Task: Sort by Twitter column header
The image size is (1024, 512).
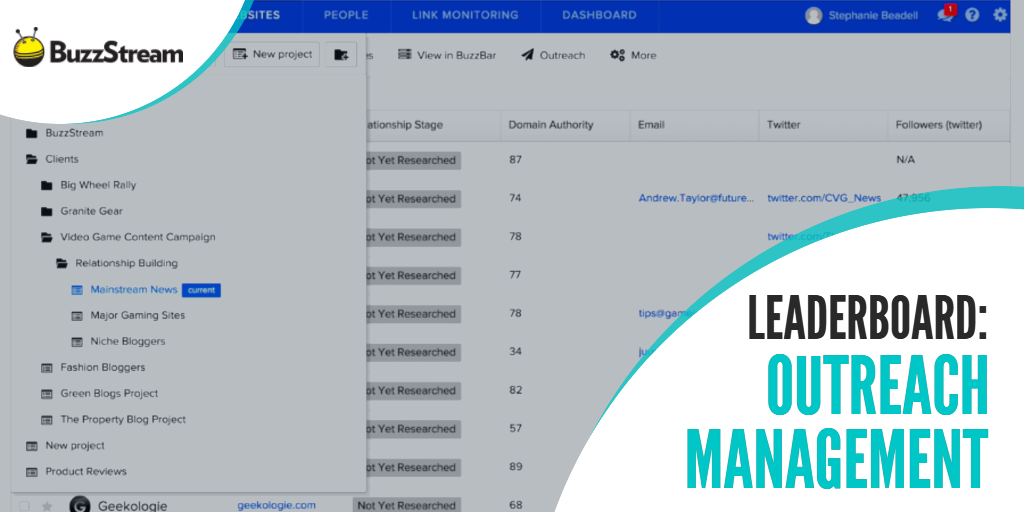Action: [783, 125]
